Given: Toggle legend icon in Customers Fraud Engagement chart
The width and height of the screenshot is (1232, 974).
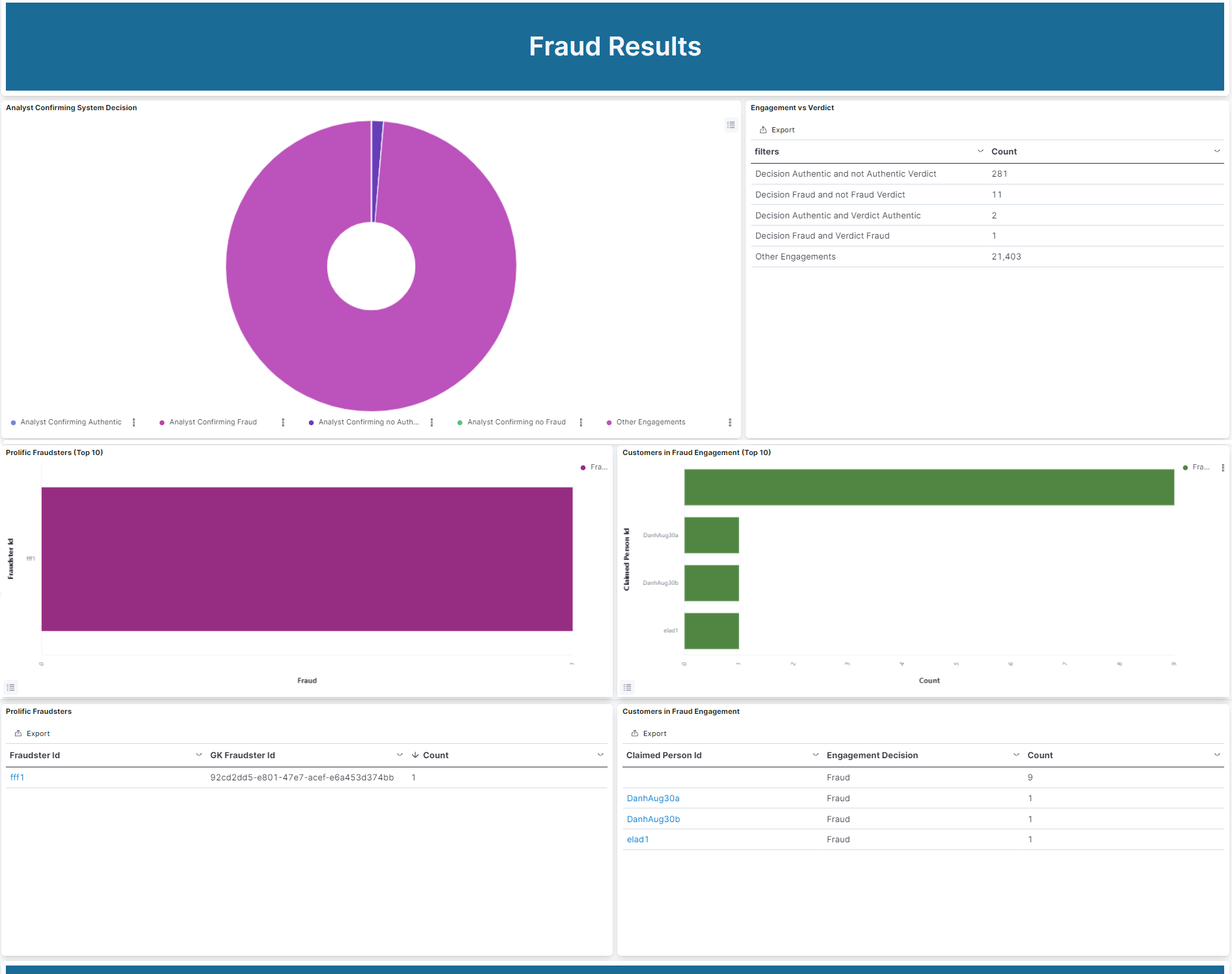Looking at the screenshot, I should tap(627, 687).
